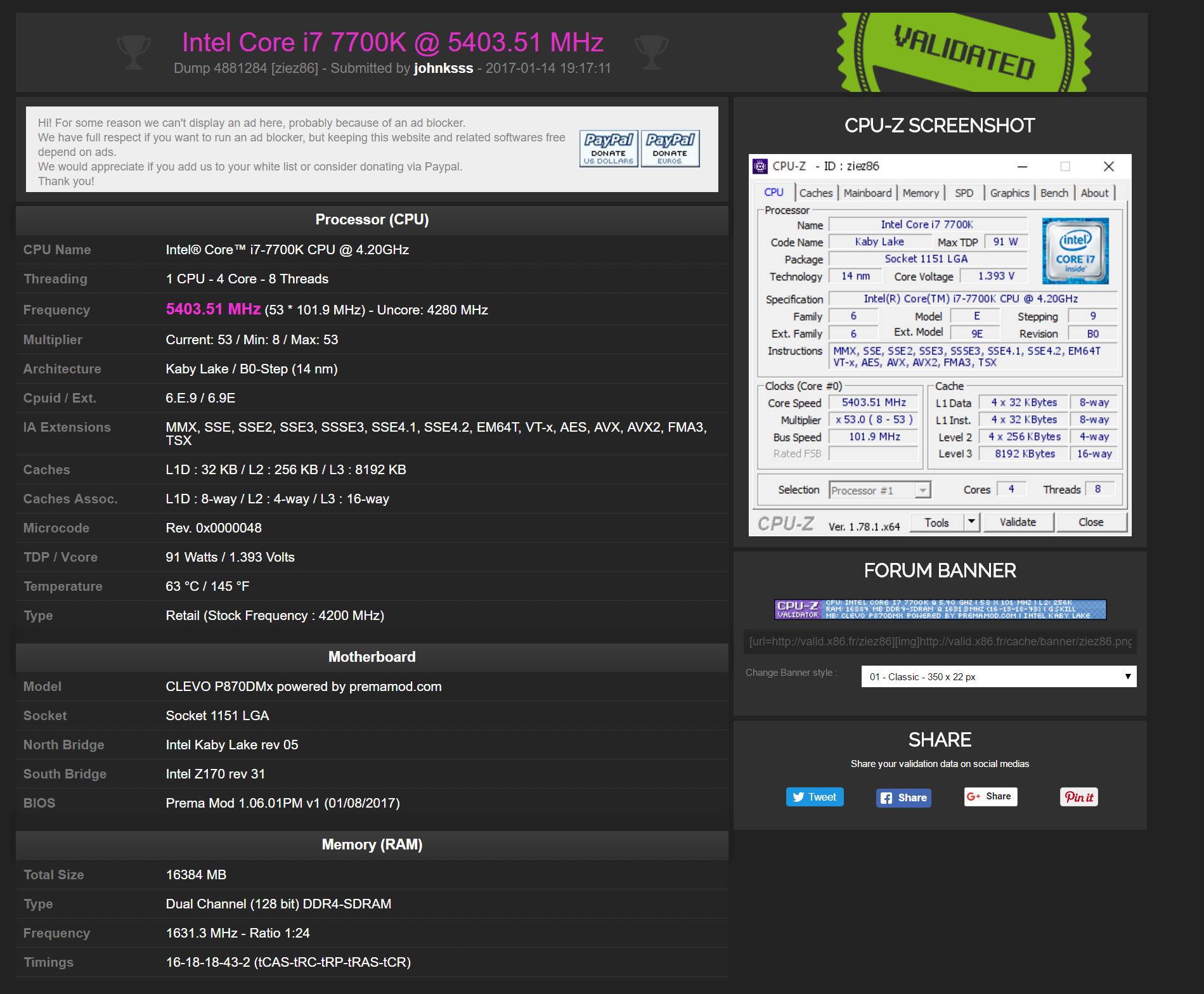This screenshot has width=1204, height=994.
Task: Click the motherboard model CLEVO P870DMx text
Action: 304,687
